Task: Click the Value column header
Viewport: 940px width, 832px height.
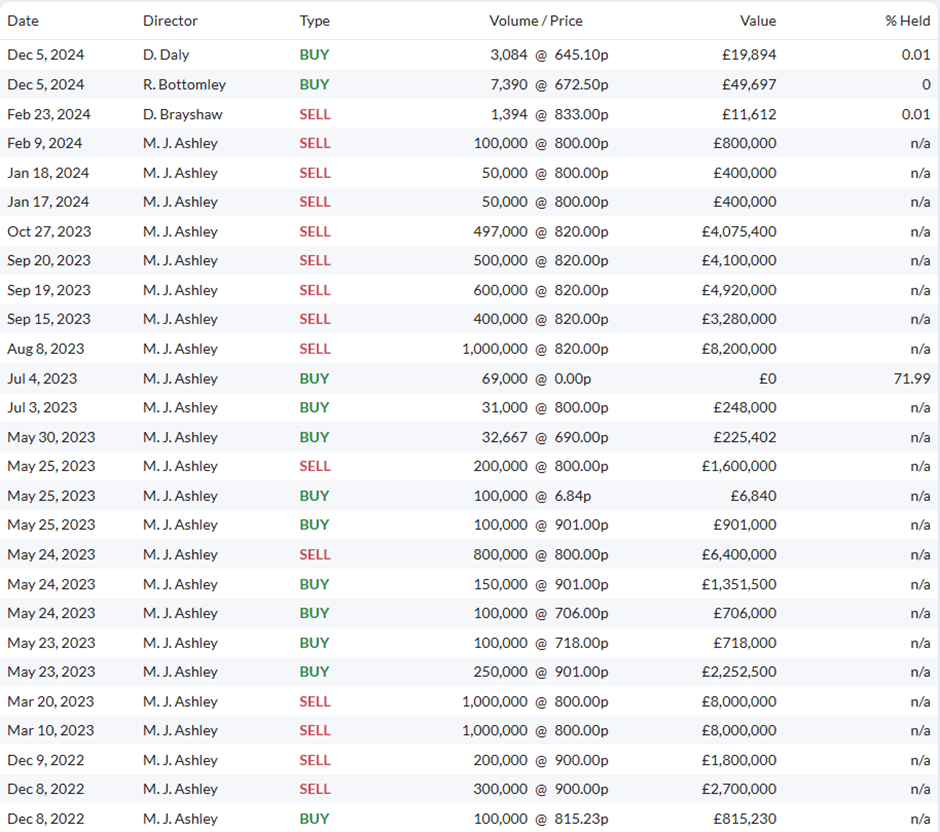Action: point(758,21)
